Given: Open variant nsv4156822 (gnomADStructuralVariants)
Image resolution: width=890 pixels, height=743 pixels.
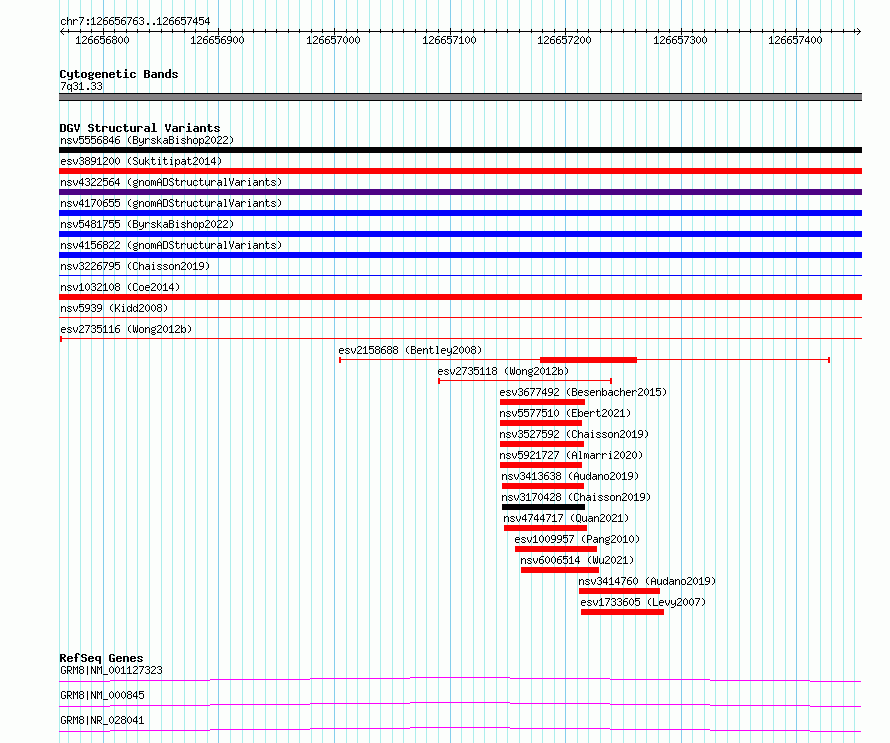Looking at the screenshot, I should pyautogui.click(x=171, y=245).
